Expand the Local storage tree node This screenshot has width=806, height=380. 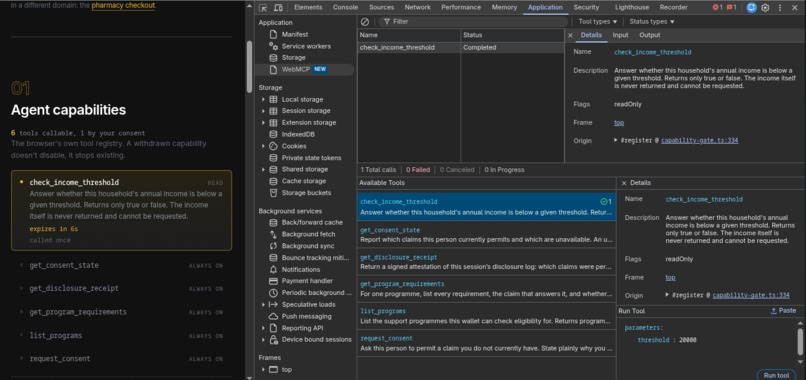click(263, 99)
